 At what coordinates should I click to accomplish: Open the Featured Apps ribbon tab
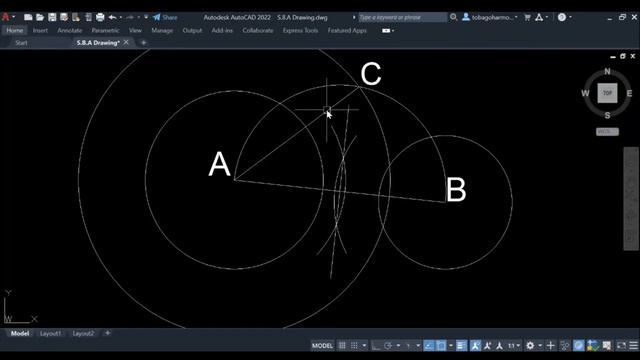click(347, 30)
